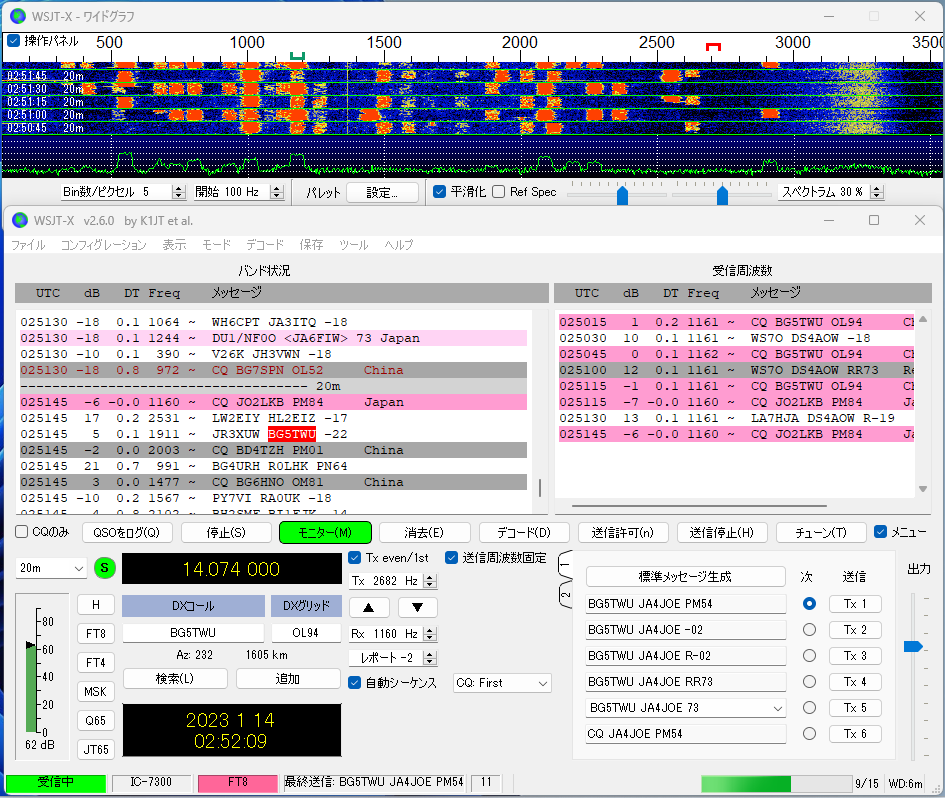The height and width of the screenshot is (798, 945).
Task: Click the 出力 power slider handle
Action: click(x=912, y=647)
